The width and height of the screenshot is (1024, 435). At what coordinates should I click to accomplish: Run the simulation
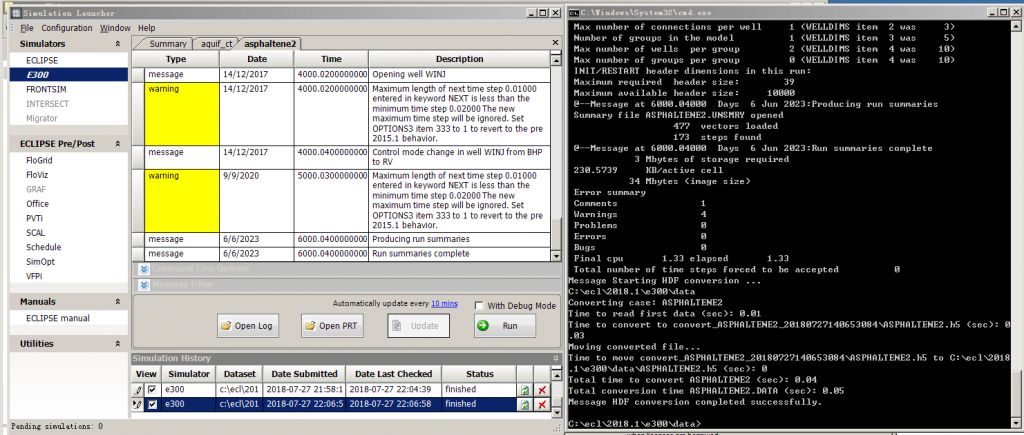tap(504, 326)
